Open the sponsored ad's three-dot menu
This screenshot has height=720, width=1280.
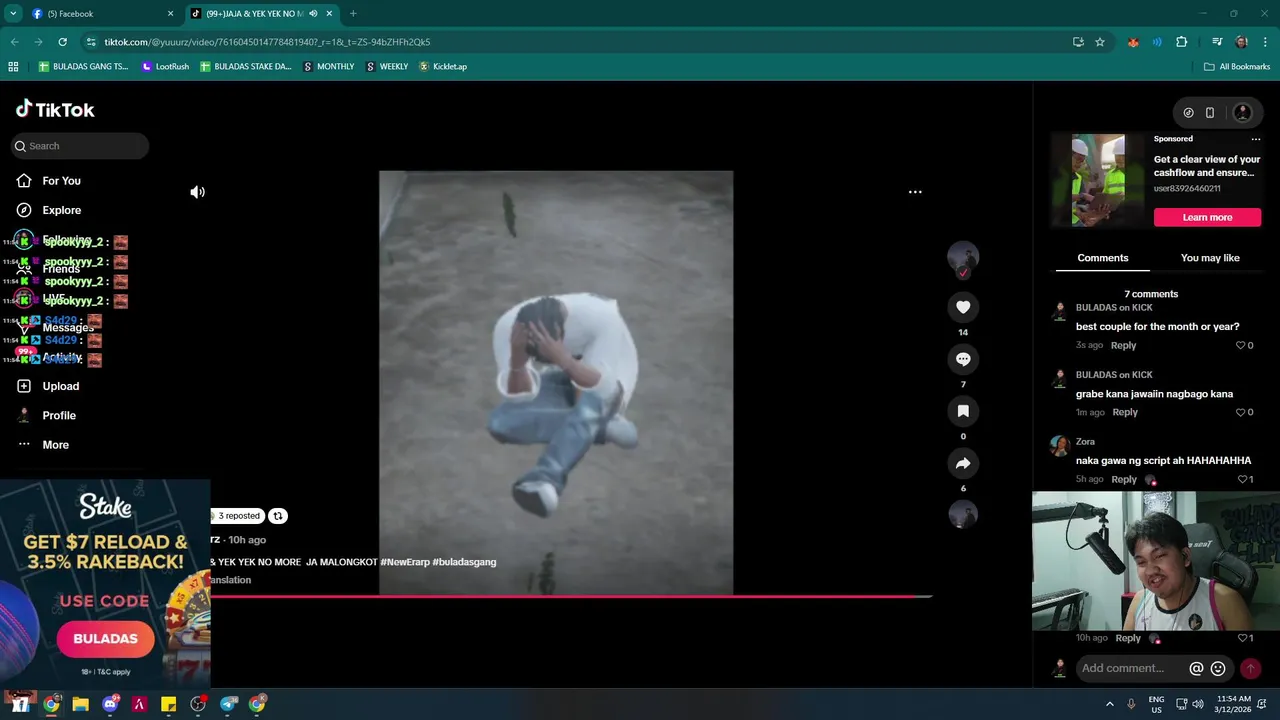coord(1256,139)
